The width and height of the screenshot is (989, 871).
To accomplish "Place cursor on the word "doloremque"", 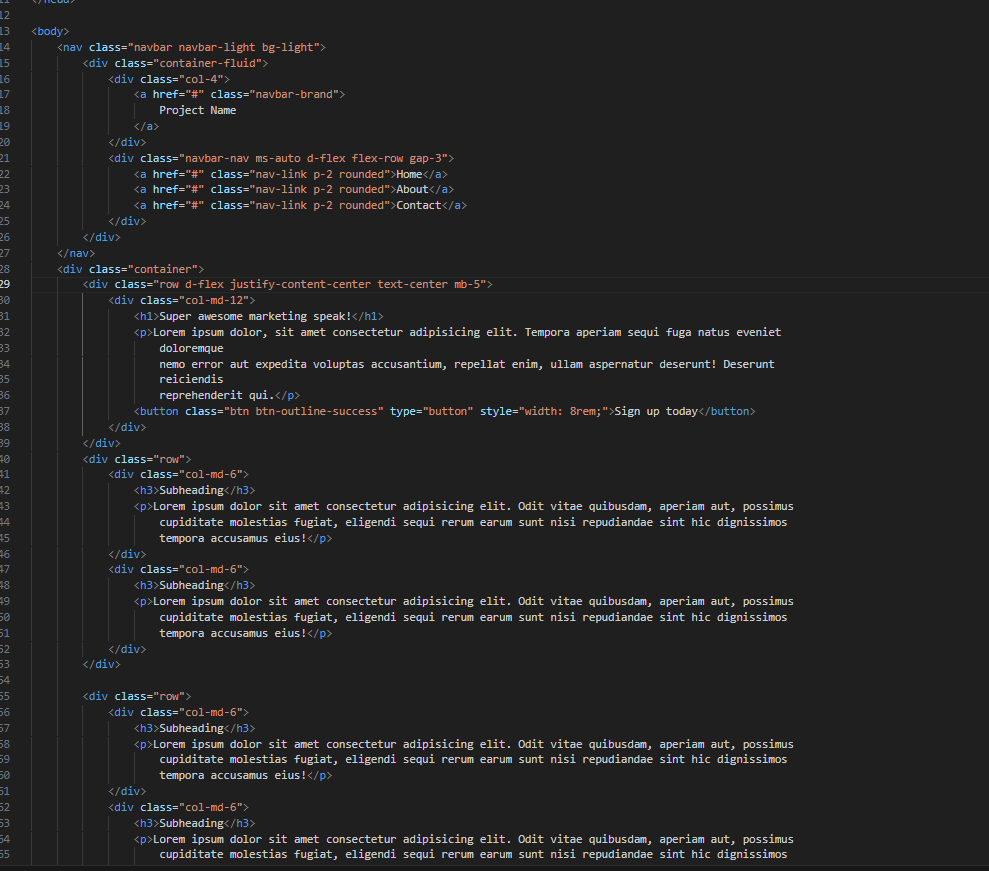I will point(191,348).
